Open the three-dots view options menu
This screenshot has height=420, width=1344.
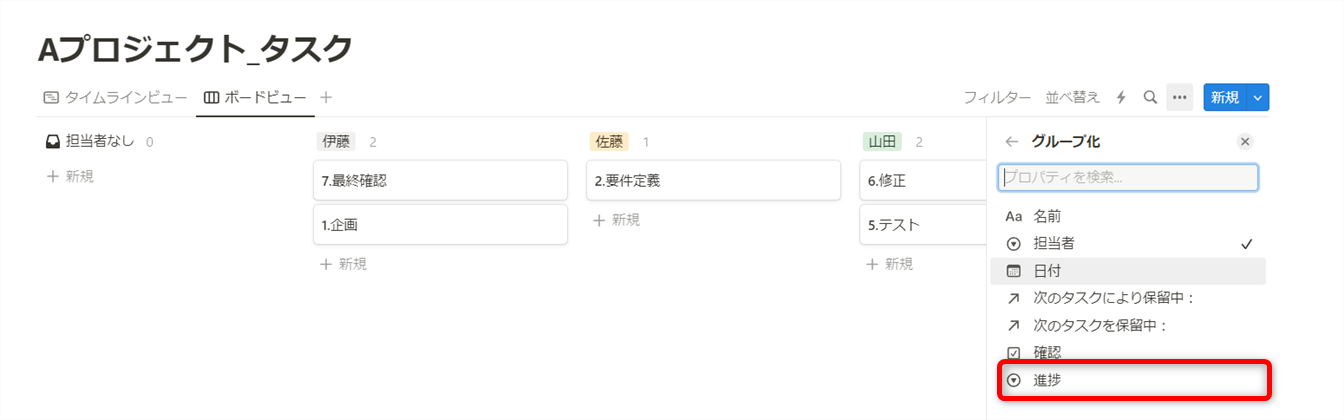click(1180, 97)
